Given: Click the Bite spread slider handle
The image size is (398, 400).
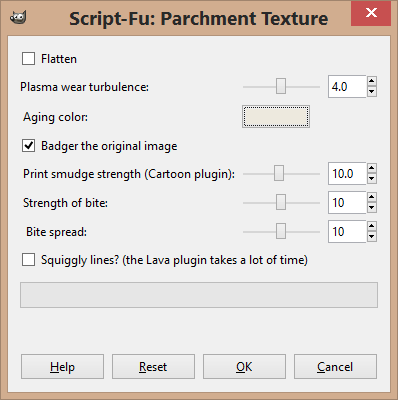Looking at the screenshot, I should coord(281,232).
